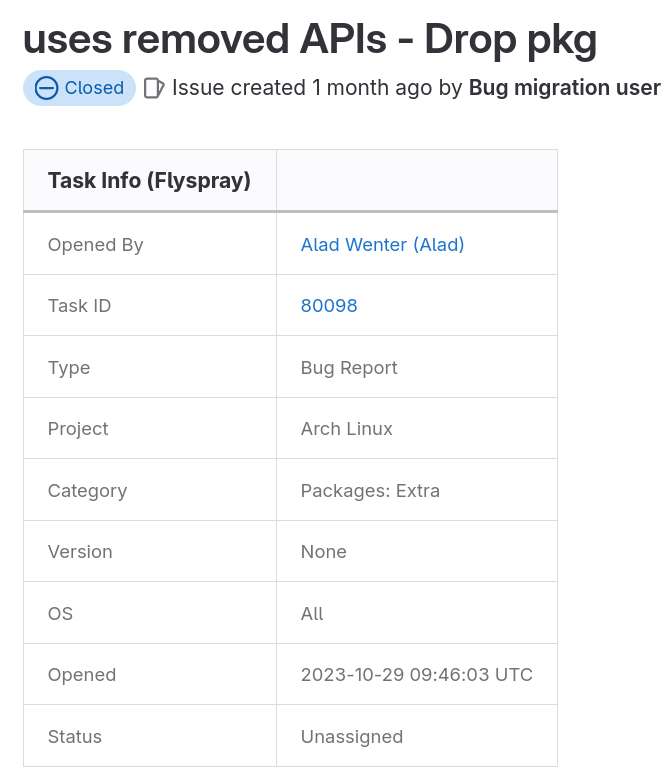Click the 'Project' row label
This screenshot has width=672, height=776.
(x=78, y=429)
